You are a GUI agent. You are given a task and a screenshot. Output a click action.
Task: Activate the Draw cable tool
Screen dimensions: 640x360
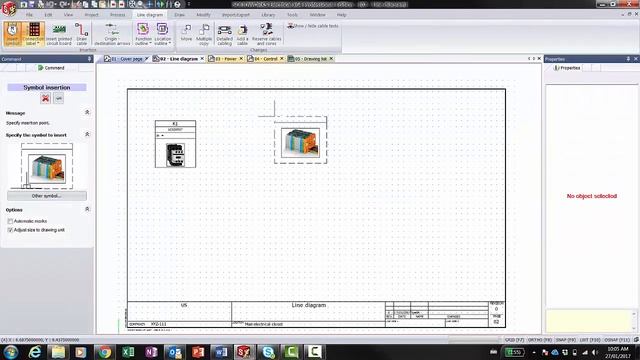(82, 34)
